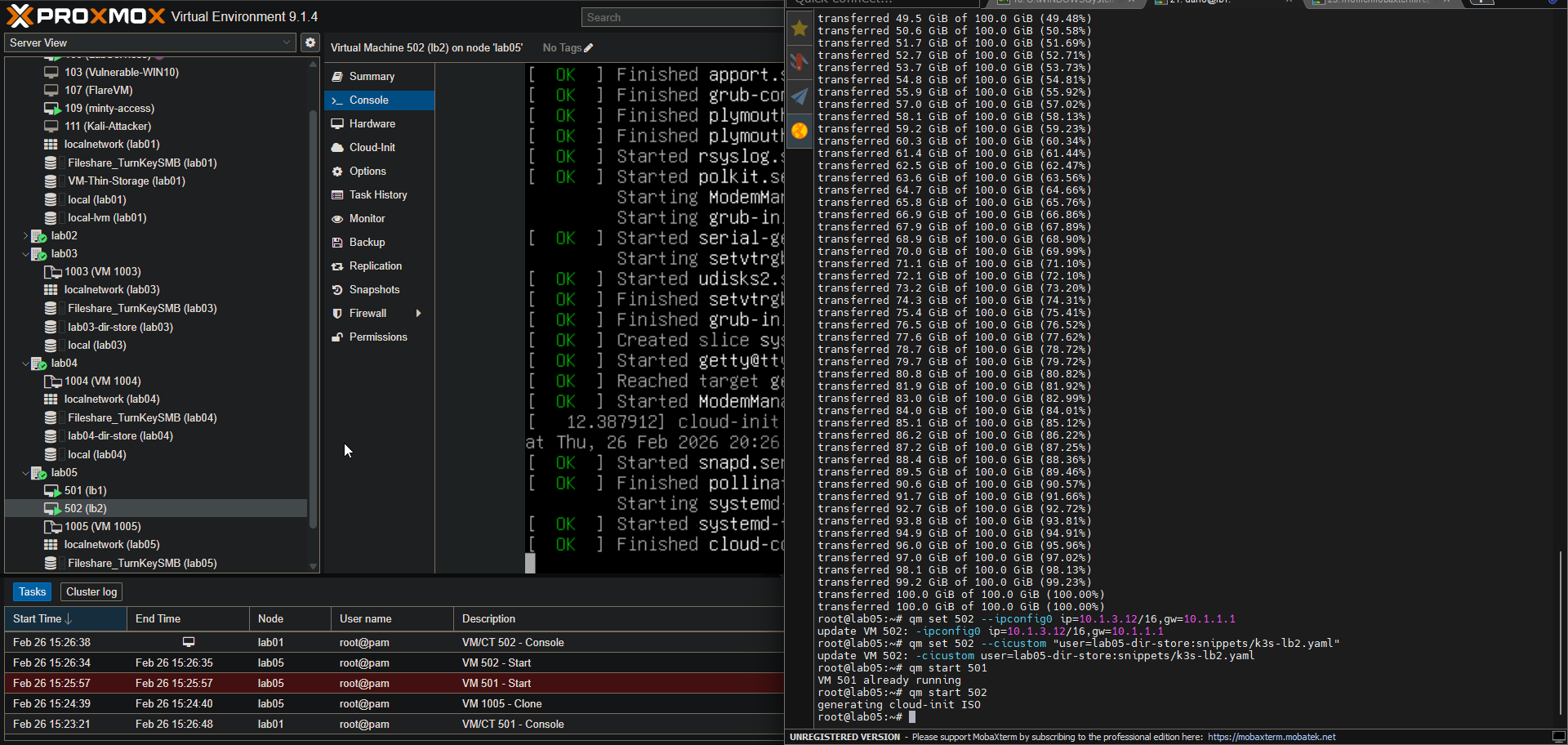This screenshot has height=745, width=1568.
Task: Open the Server View dropdown
Action: tap(150, 42)
